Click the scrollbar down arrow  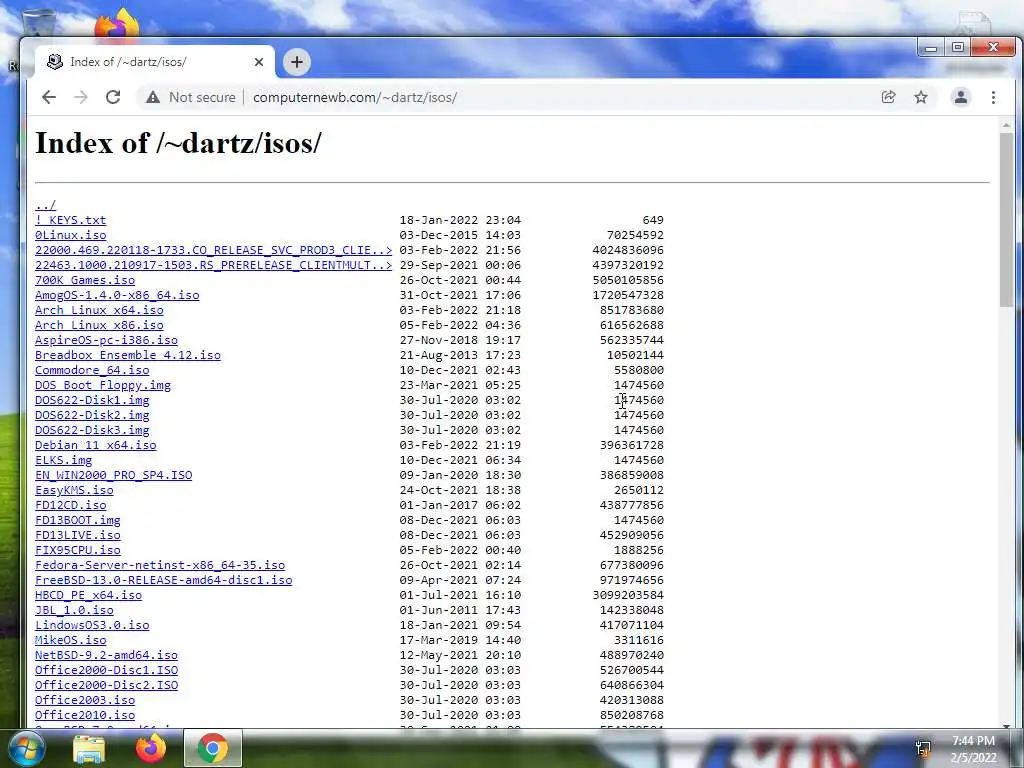(1006, 725)
